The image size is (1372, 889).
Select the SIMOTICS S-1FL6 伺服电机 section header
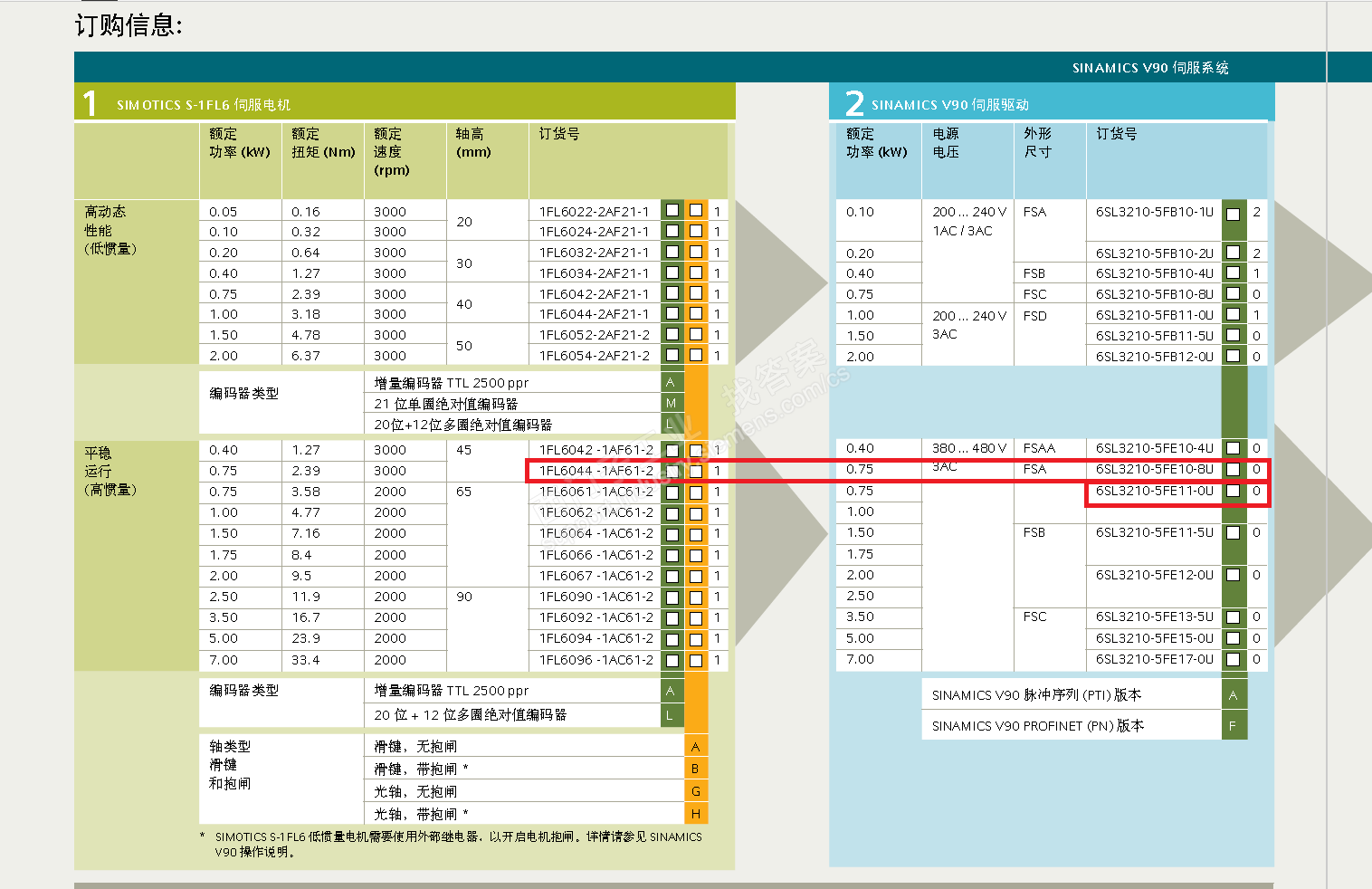click(x=204, y=105)
